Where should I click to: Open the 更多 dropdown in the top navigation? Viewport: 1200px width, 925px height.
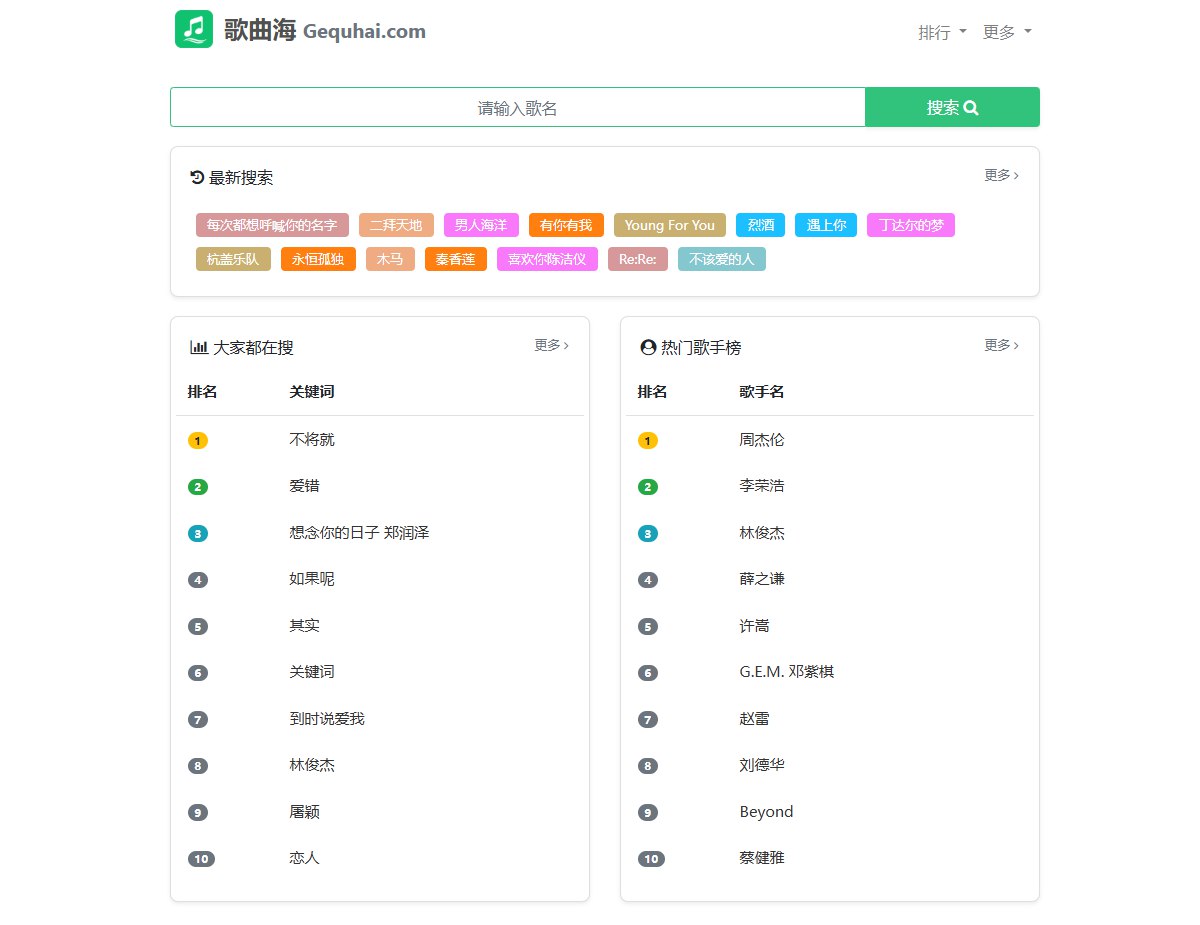click(x=1007, y=32)
